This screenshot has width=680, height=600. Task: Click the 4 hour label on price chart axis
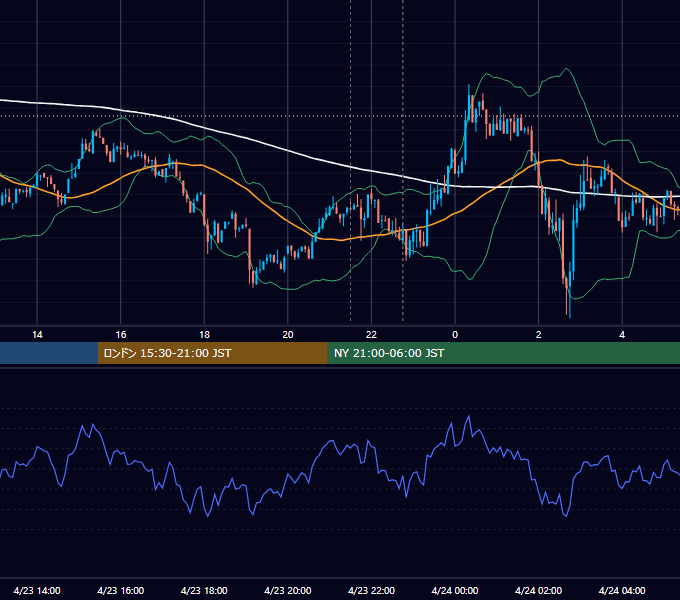click(x=622, y=335)
